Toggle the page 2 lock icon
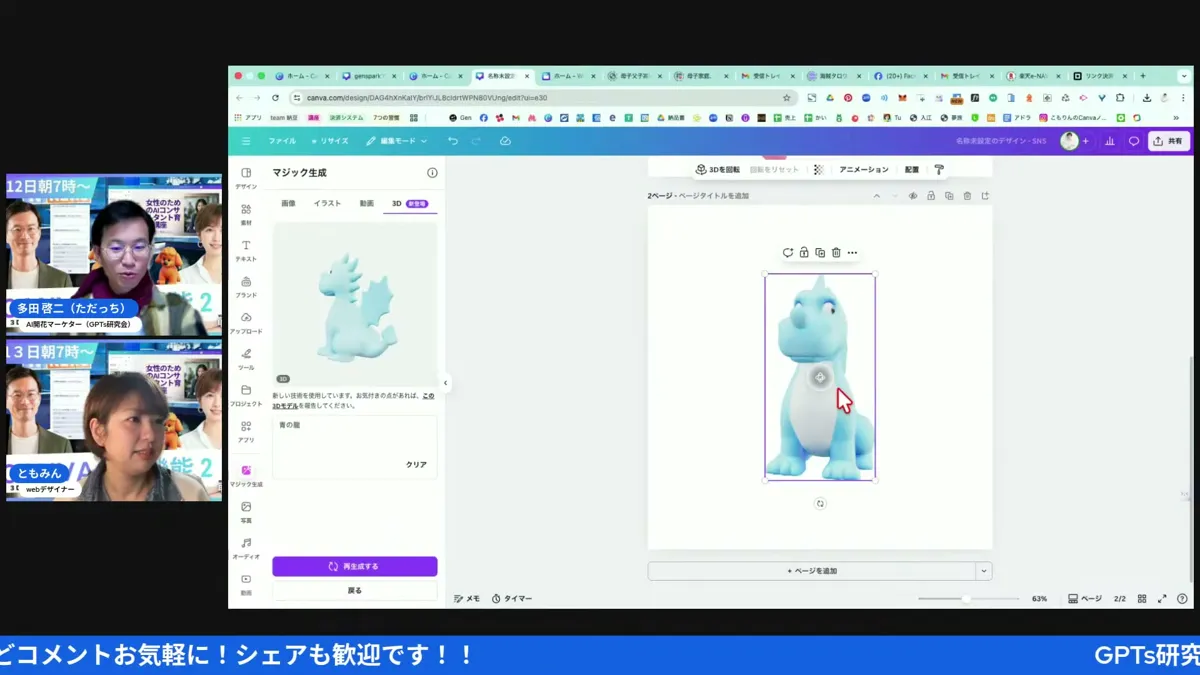 931,196
